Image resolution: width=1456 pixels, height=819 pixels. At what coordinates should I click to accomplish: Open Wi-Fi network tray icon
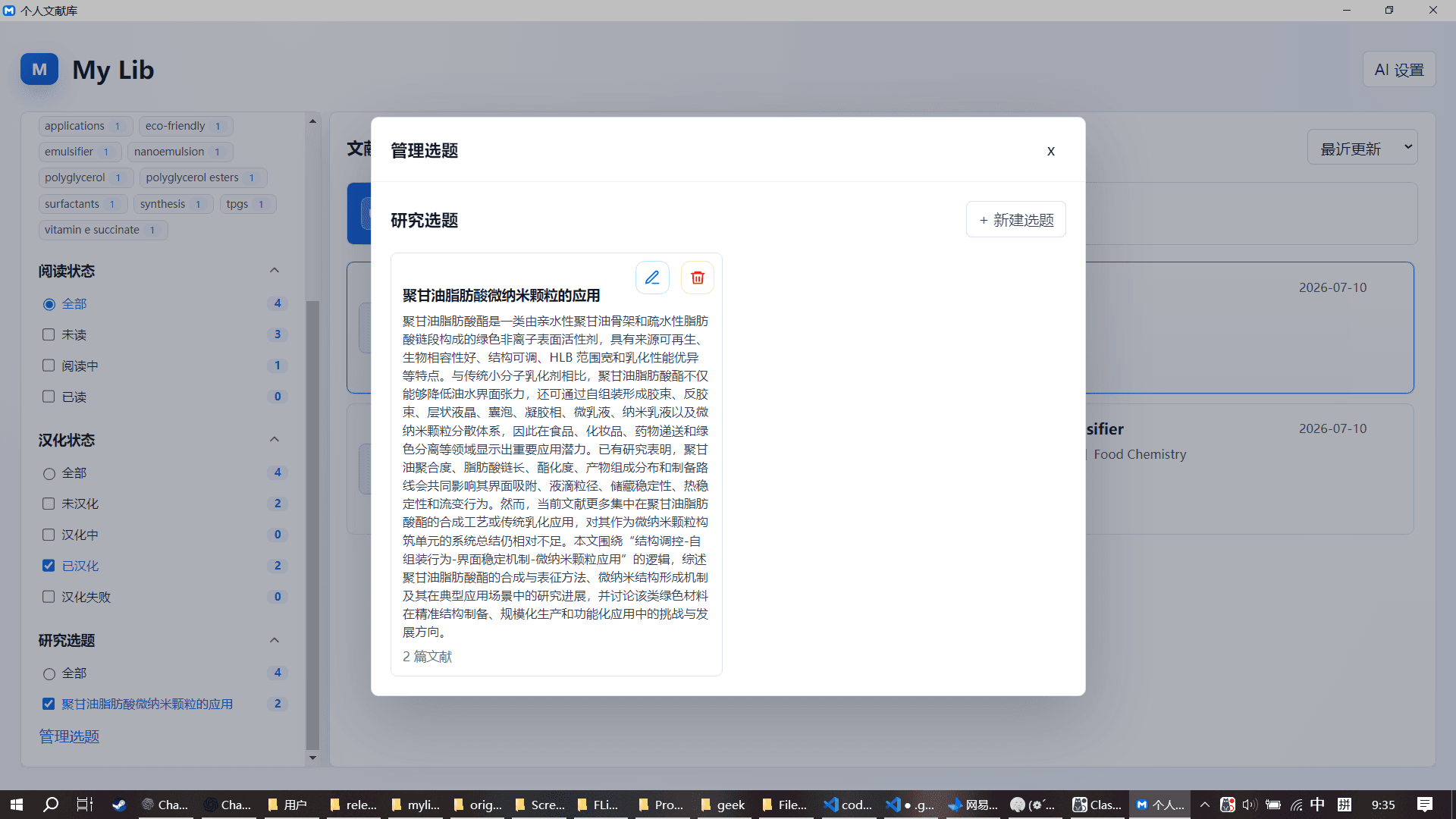click(x=1297, y=805)
